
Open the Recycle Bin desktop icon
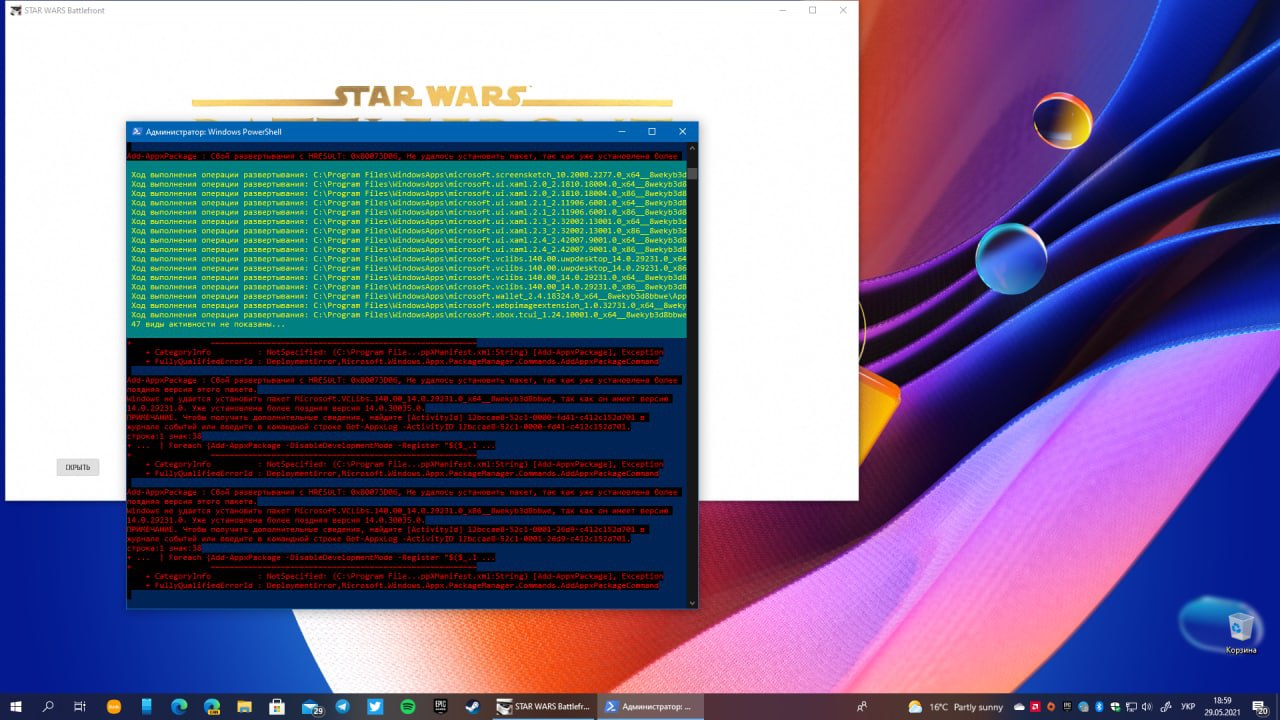click(1240, 632)
